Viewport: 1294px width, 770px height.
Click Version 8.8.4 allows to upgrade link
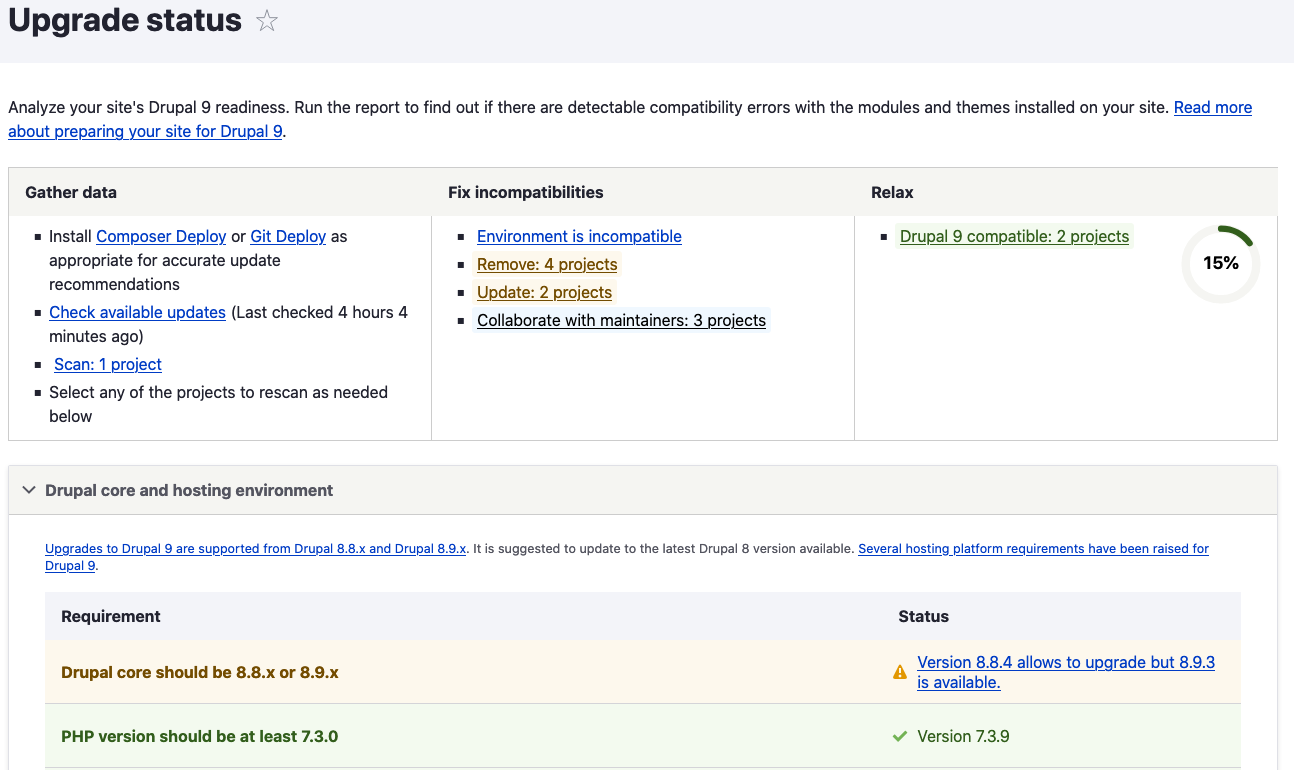pyautogui.click(x=1065, y=663)
